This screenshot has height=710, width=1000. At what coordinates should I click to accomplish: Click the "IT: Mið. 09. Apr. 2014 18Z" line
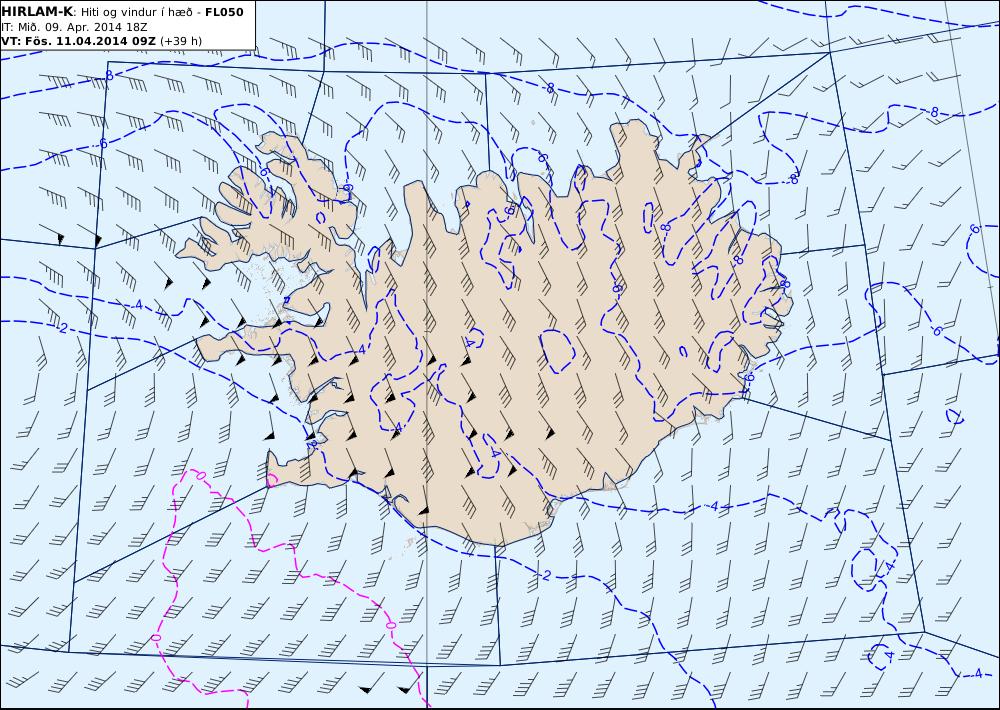[x=75, y=27]
